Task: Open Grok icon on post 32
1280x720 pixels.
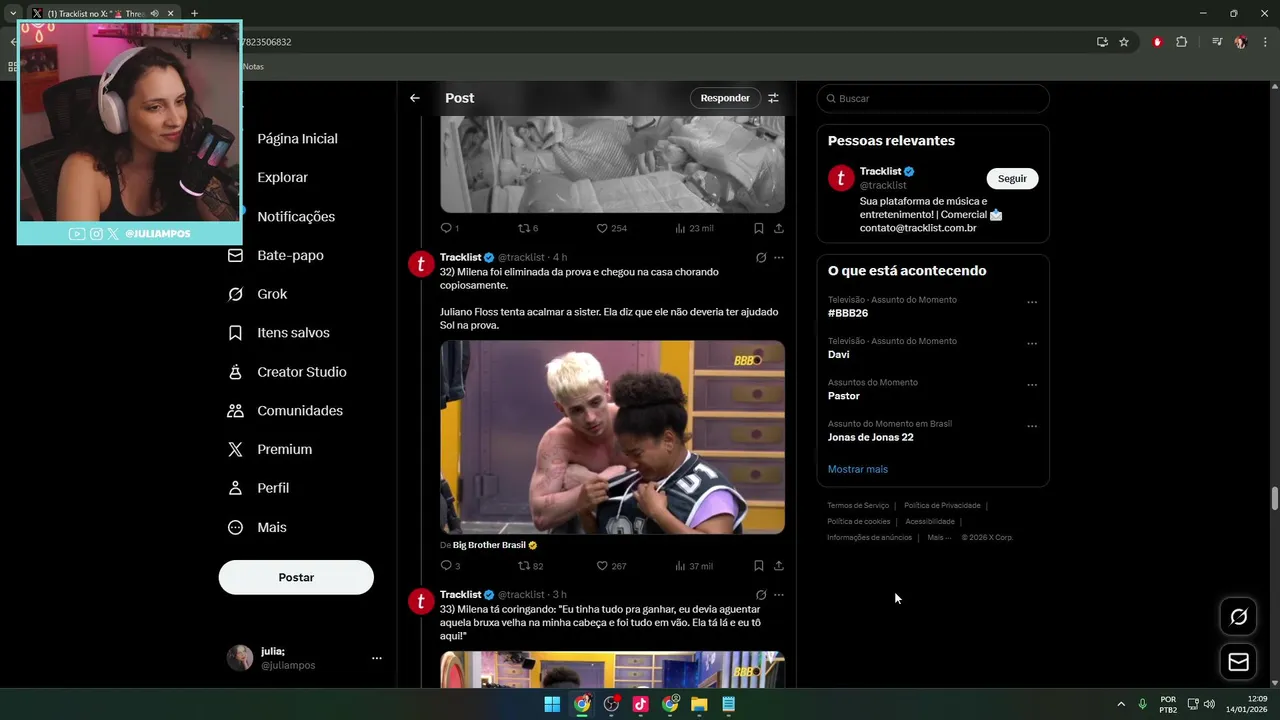Action: (x=761, y=258)
